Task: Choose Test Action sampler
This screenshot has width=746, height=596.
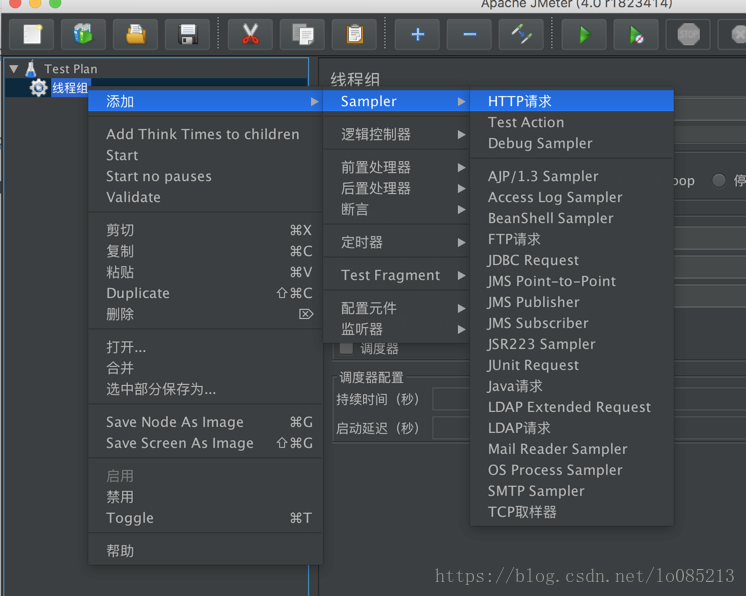Action: click(x=572, y=122)
